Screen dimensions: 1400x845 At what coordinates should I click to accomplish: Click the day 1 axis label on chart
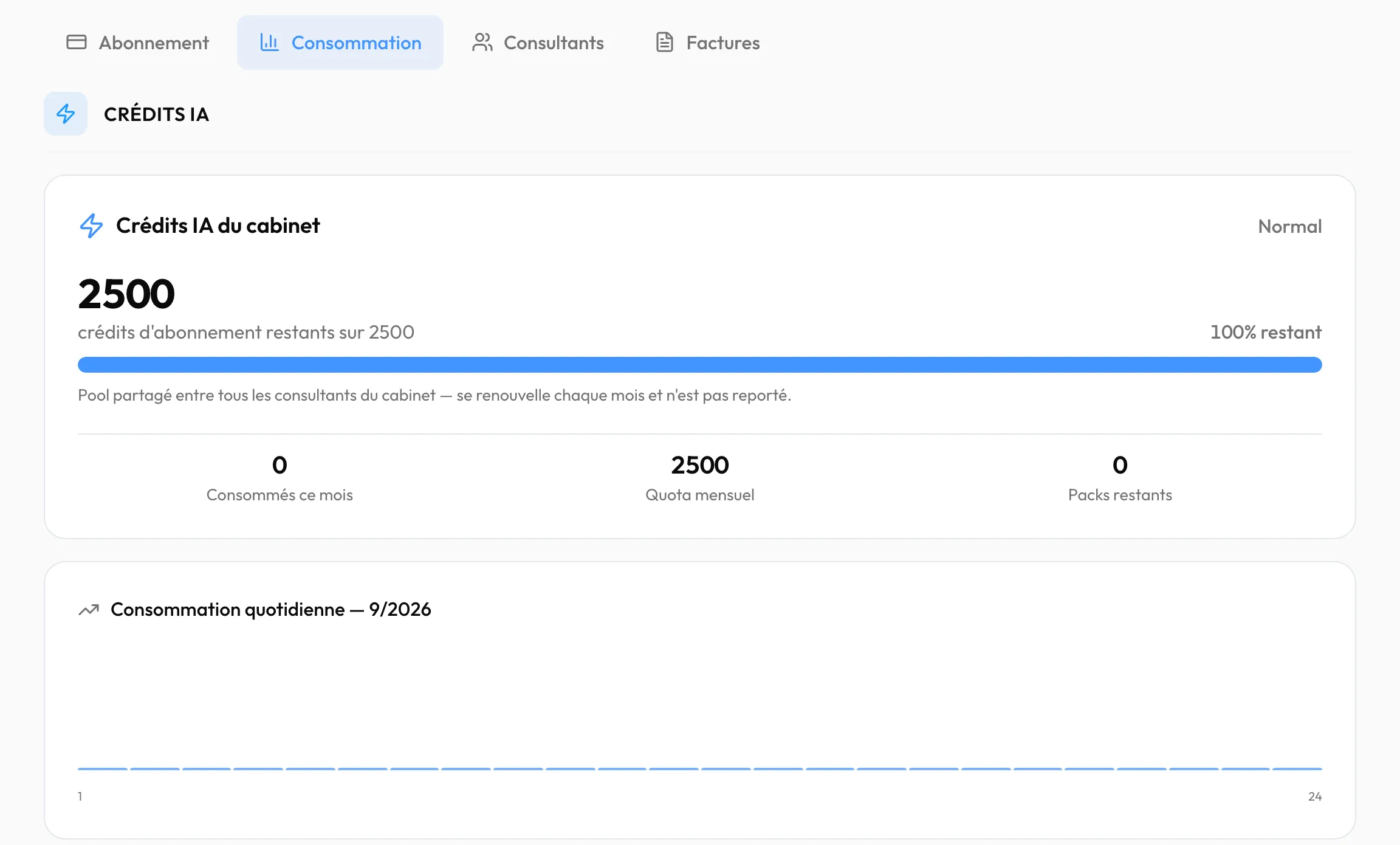(x=80, y=796)
